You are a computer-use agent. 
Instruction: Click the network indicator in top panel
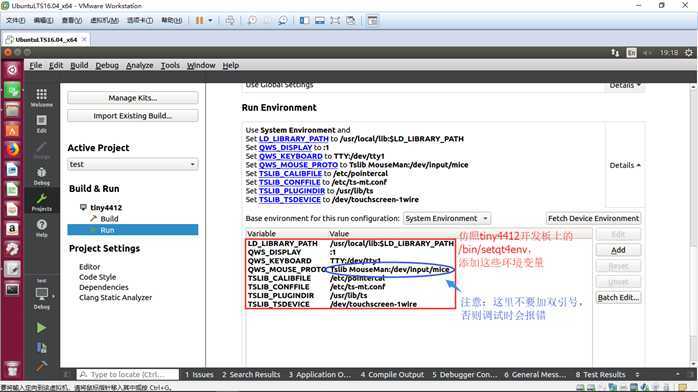pyautogui.click(x=615, y=53)
